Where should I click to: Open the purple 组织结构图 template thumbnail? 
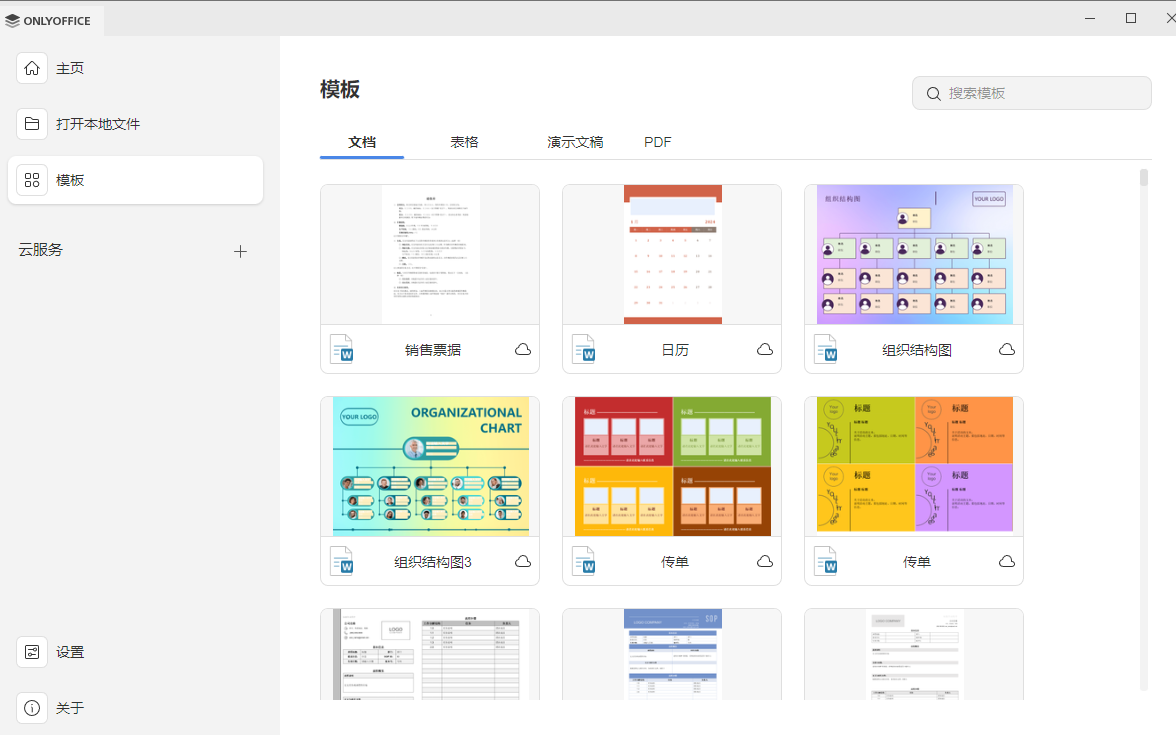point(914,255)
